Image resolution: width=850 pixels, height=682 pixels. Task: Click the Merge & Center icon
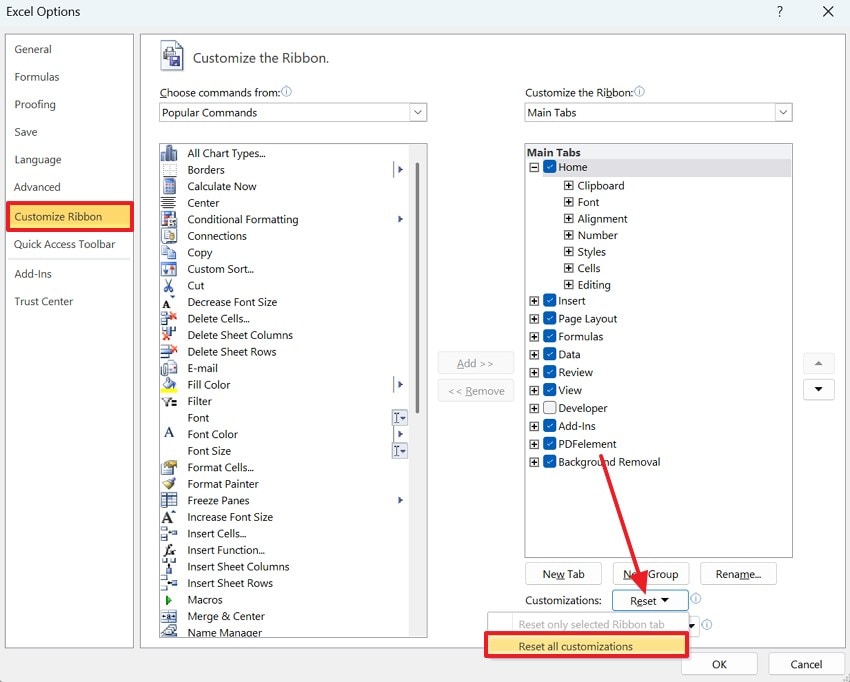169,616
